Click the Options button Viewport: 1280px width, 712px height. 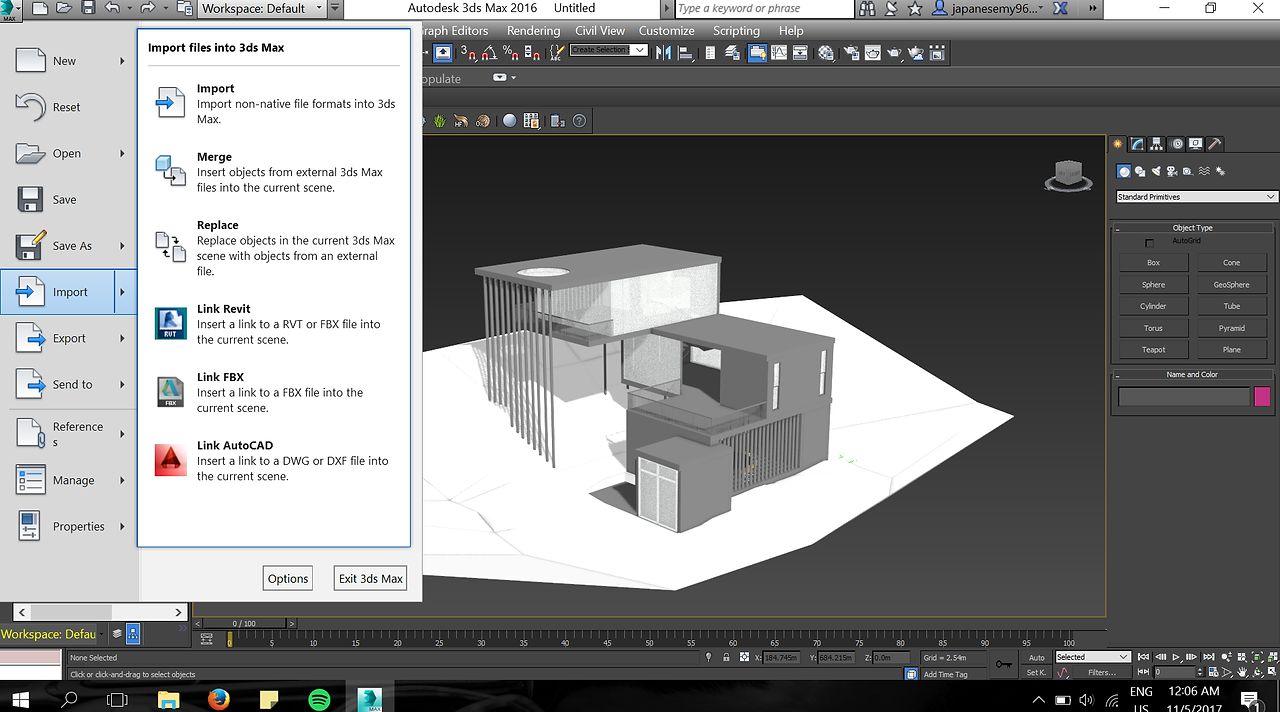coord(288,578)
